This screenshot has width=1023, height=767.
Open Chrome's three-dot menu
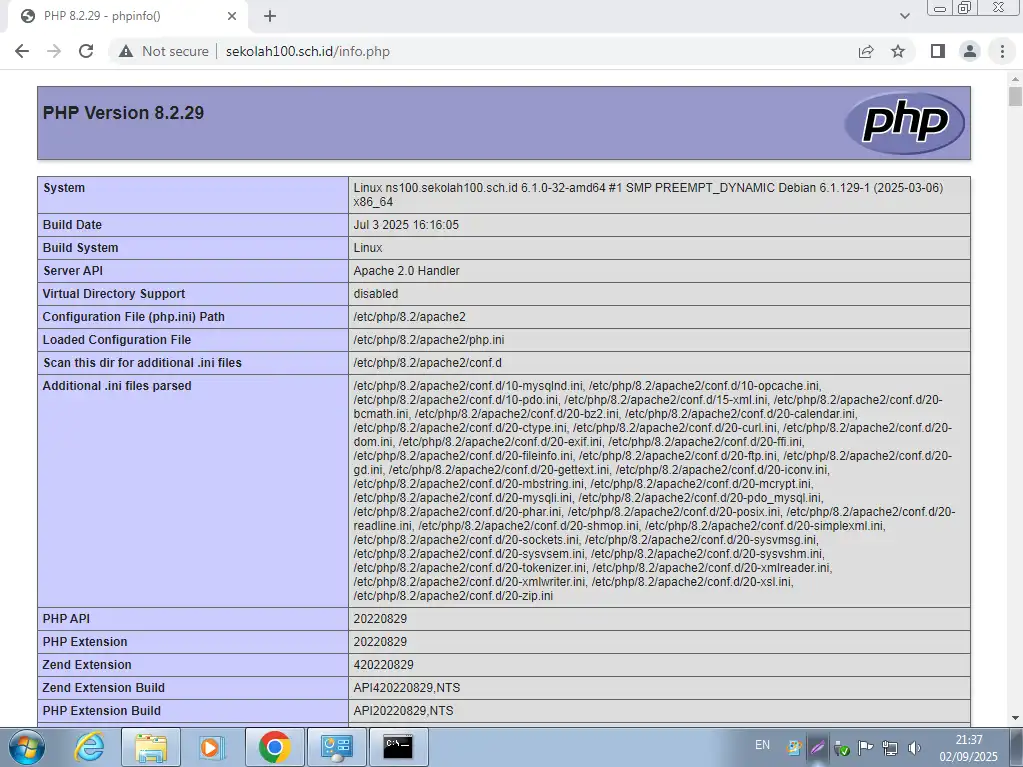pyautogui.click(x=1003, y=51)
